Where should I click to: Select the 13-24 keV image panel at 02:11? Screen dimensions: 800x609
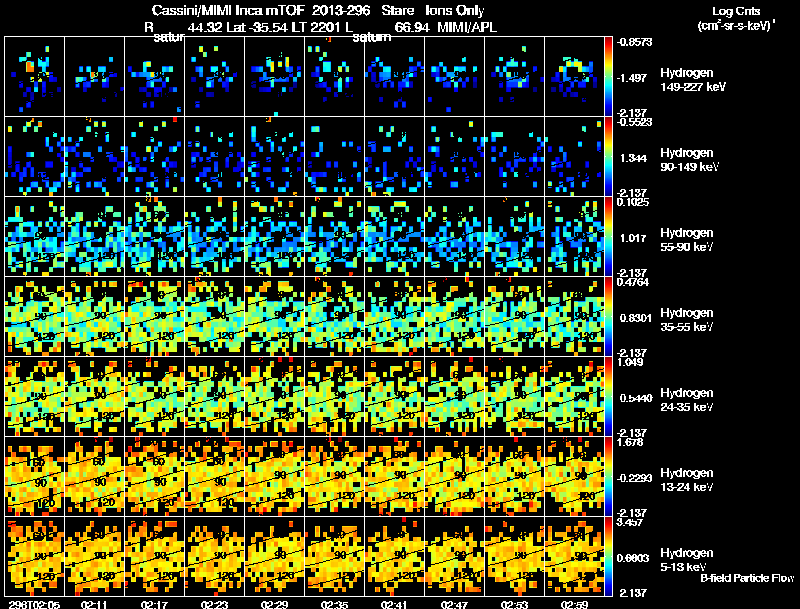click(x=94, y=477)
